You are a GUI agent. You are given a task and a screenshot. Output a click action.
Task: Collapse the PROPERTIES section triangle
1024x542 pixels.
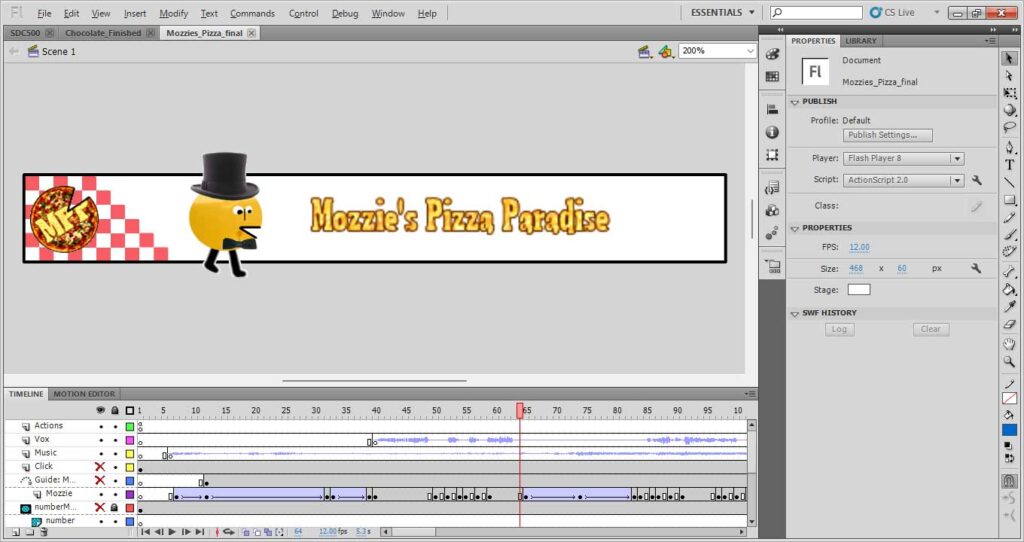pos(795,229)
